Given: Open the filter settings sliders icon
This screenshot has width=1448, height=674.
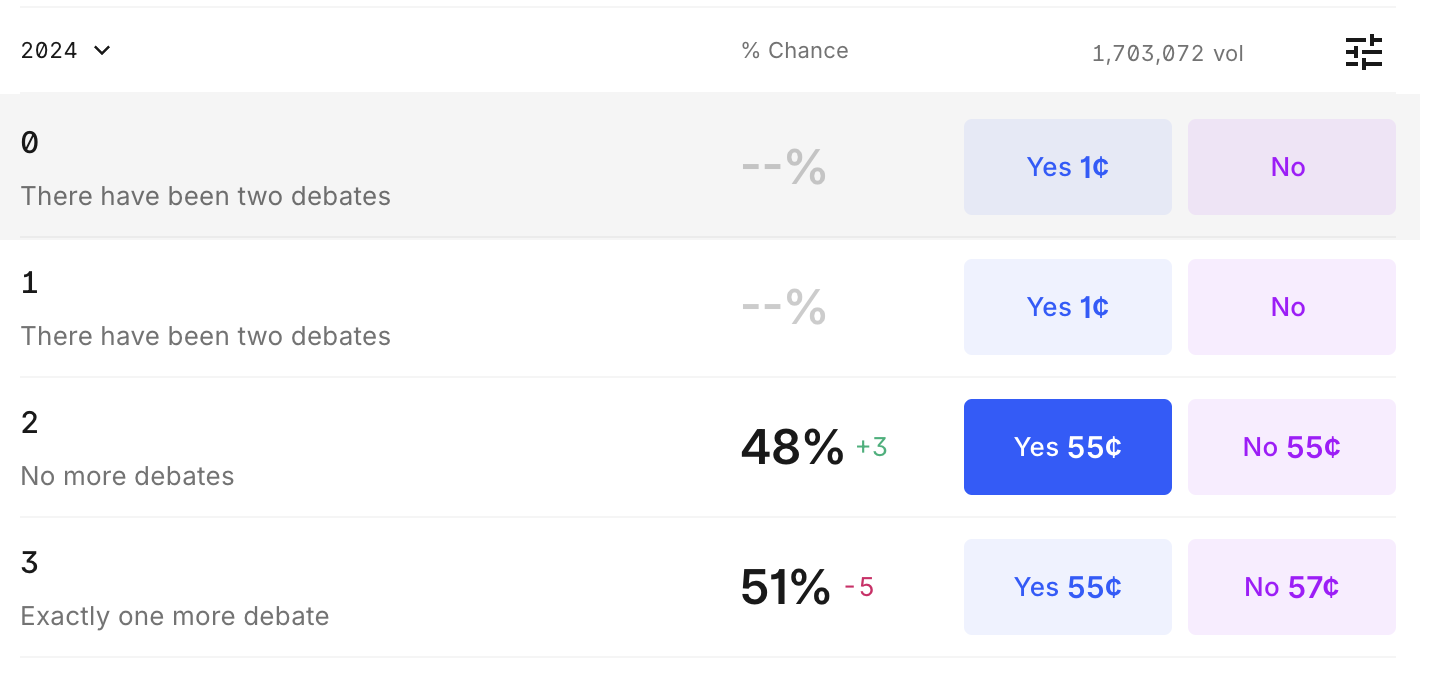Looking at the screenshot, I should [1363, 51].
